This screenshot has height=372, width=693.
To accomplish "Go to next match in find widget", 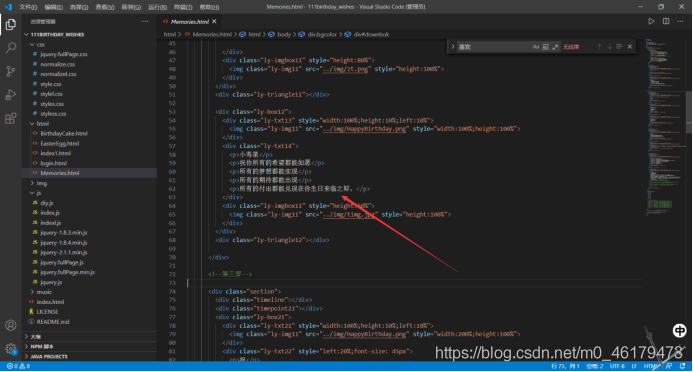I will tap(609, 46).
